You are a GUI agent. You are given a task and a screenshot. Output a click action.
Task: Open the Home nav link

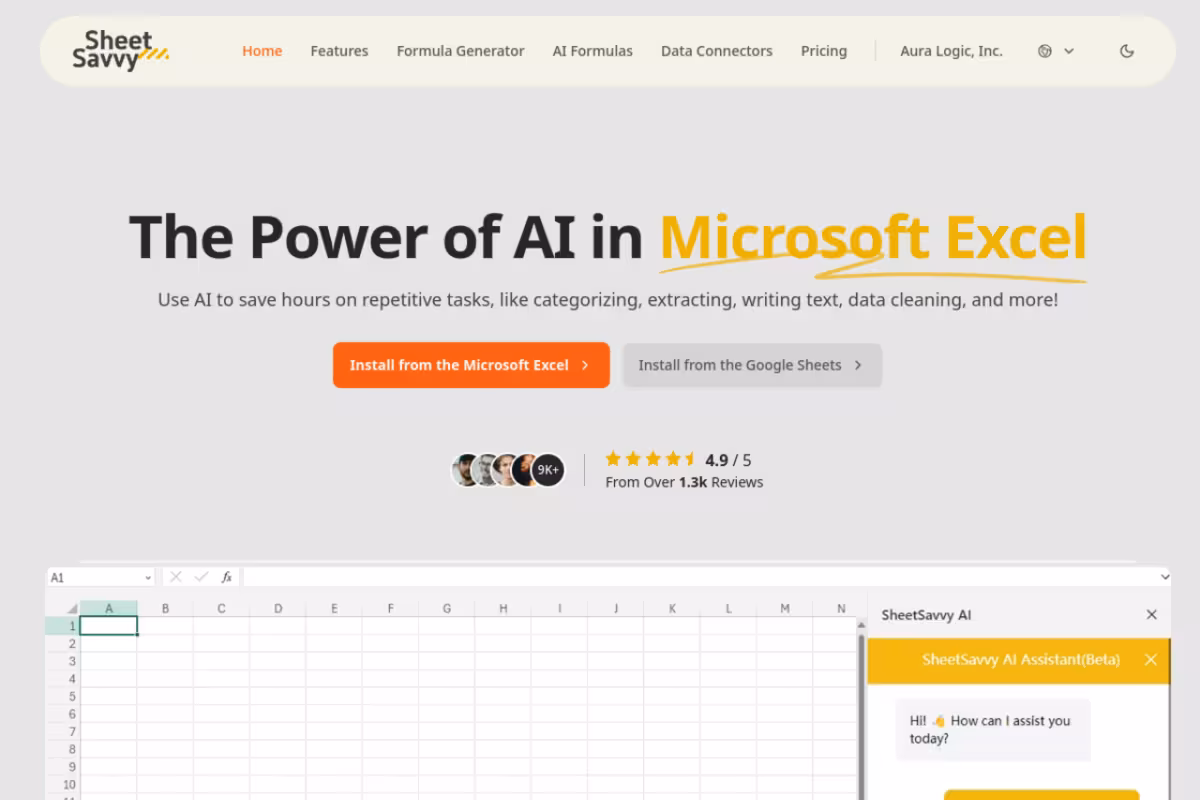coord(262,51)
